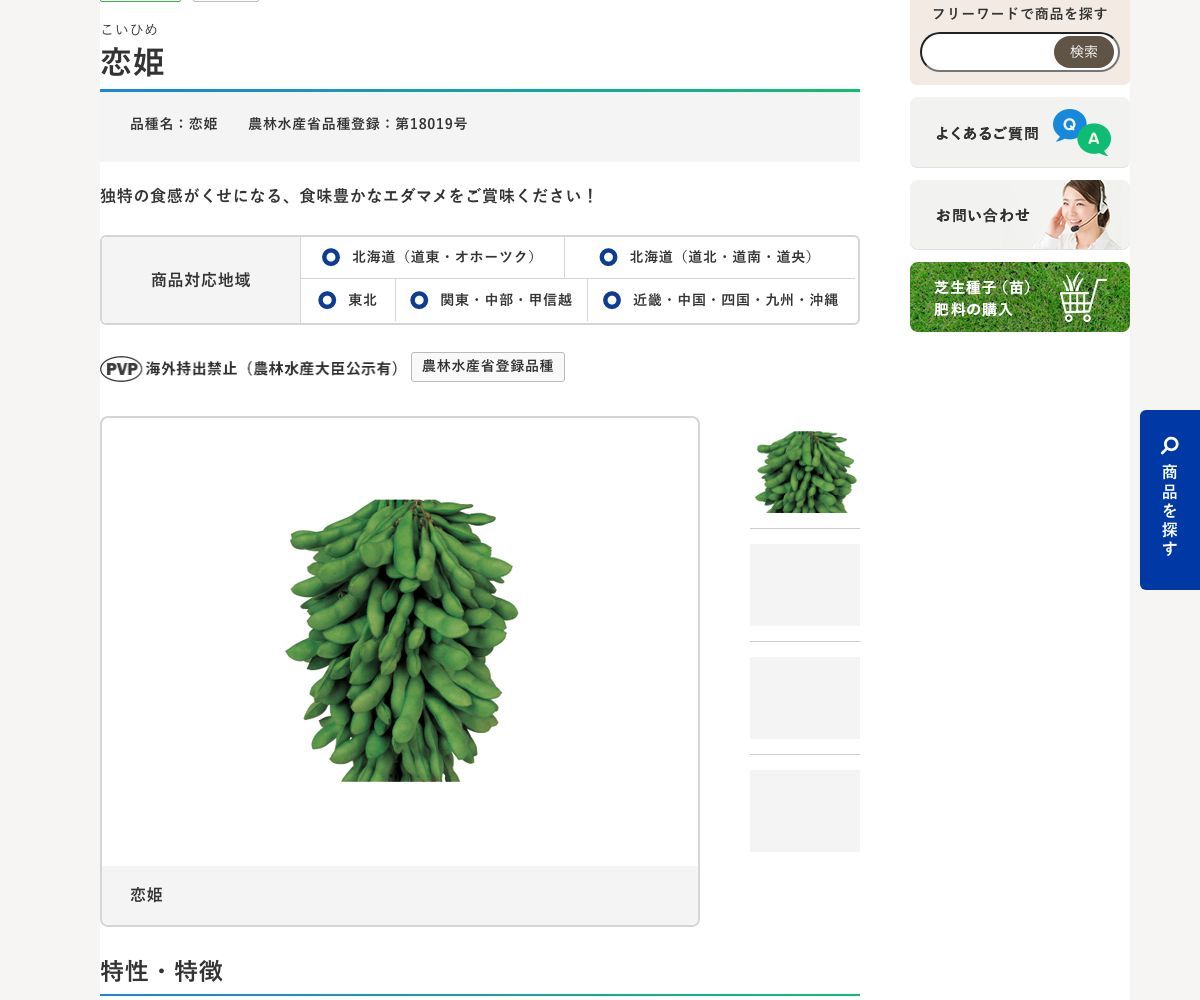1200x1000 pixels.
Task: Select the 関東・中部・甲信越 region marker
Action: tap(419, 300)
